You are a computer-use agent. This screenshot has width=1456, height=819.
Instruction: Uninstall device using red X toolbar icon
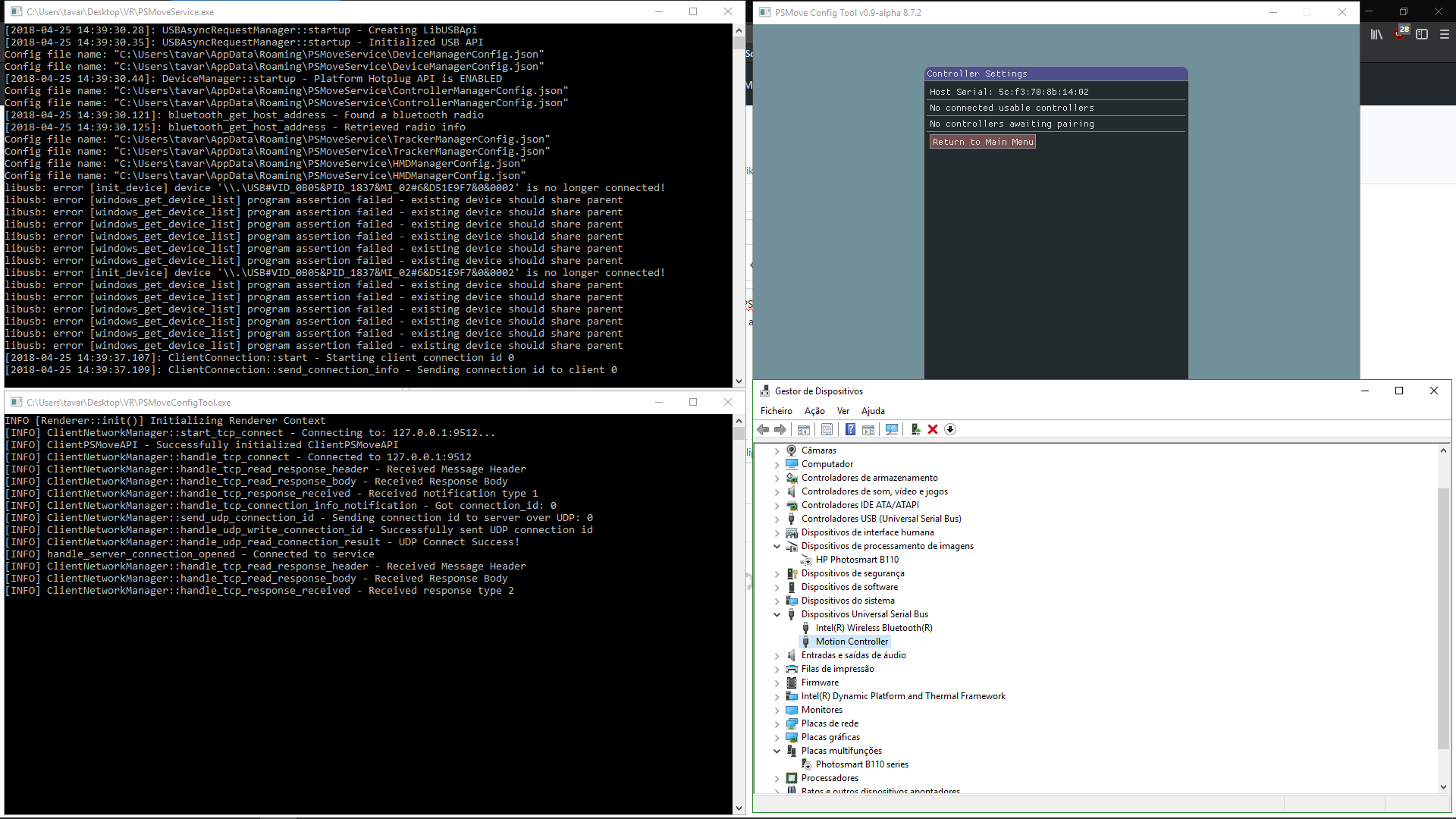pos(933,430)
